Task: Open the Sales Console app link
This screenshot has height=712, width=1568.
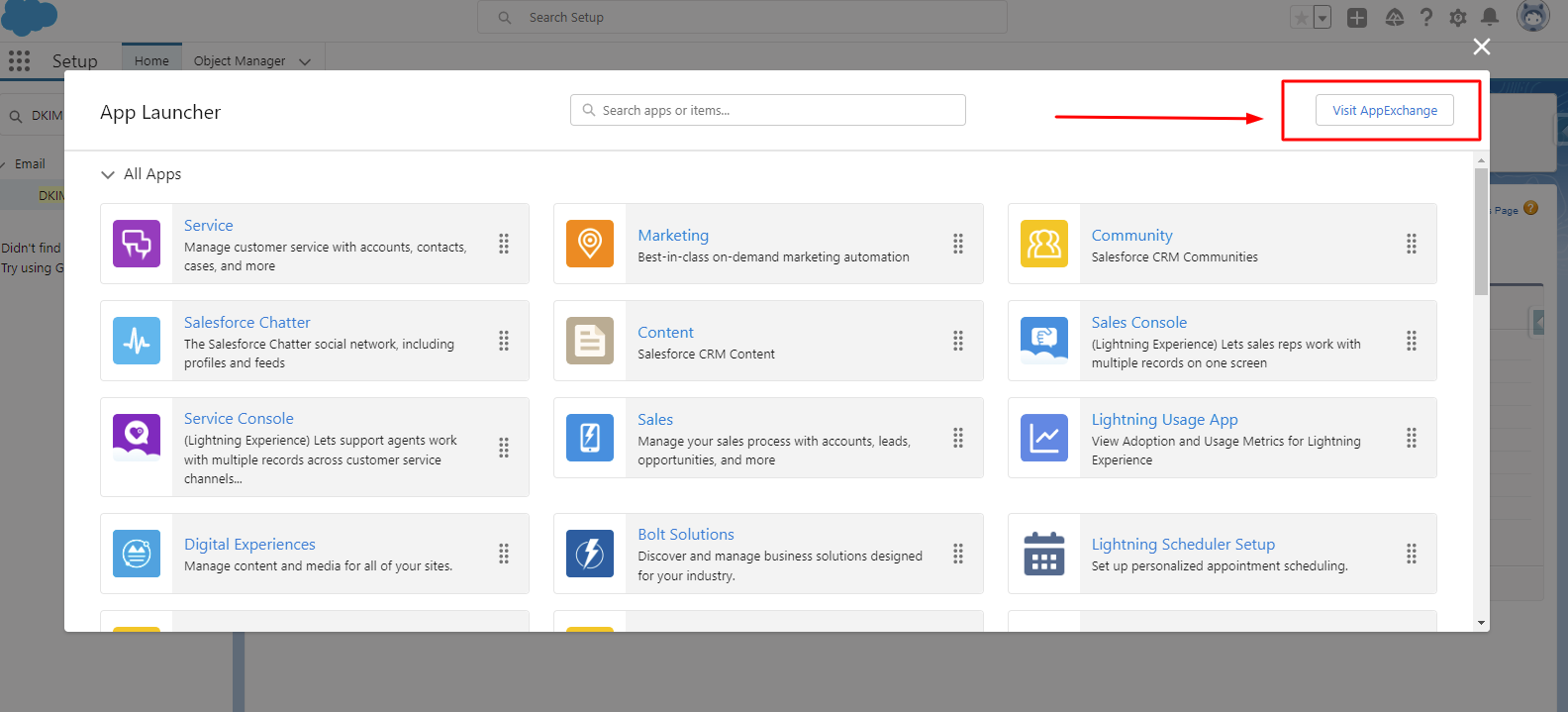Action: point(1139,323)
